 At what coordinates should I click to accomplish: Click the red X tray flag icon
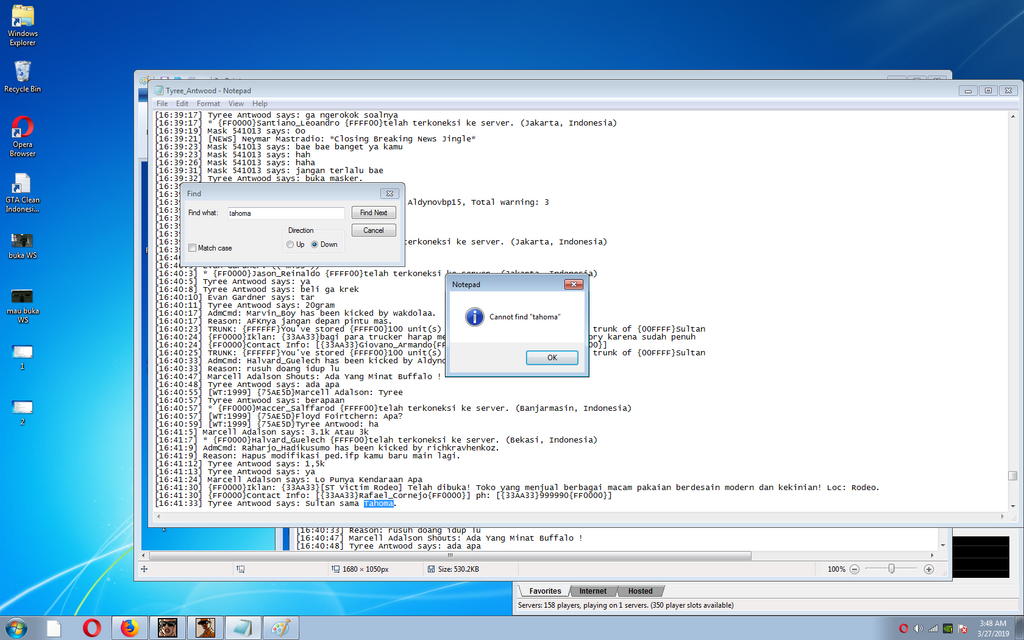[x=962, y=629]
